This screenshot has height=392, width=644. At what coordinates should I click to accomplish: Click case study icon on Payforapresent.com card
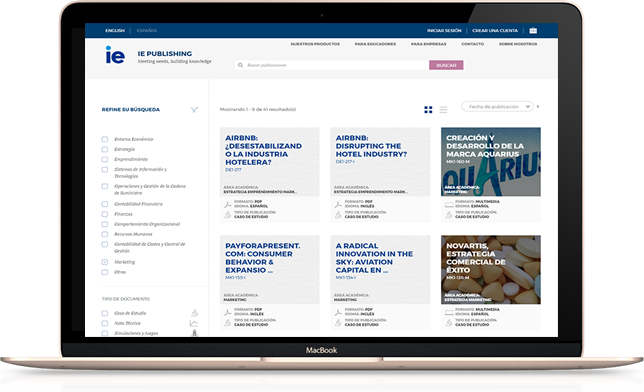click(x=228, y=323)
